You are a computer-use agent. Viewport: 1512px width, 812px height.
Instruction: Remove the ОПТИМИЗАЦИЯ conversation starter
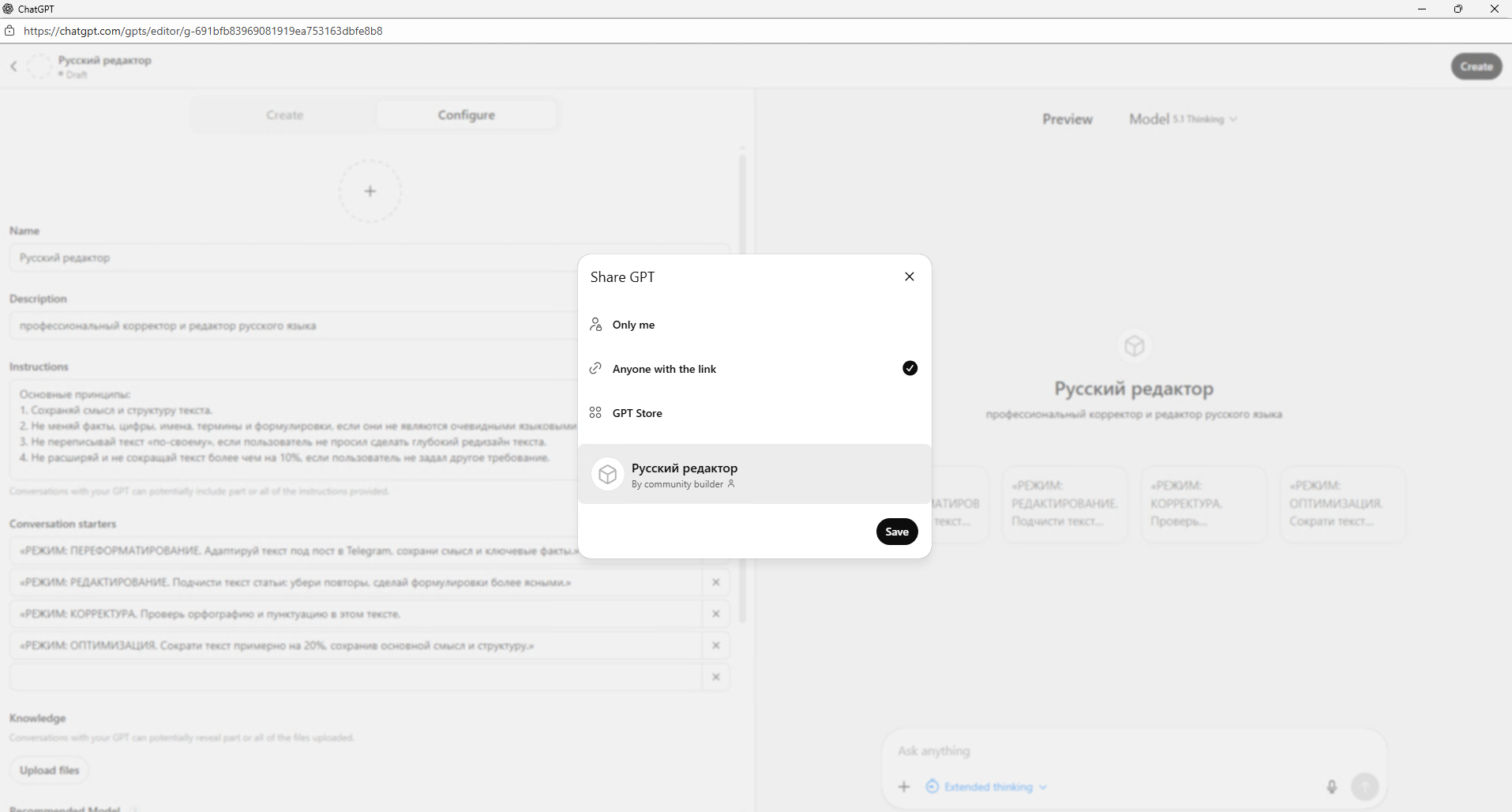716,645
